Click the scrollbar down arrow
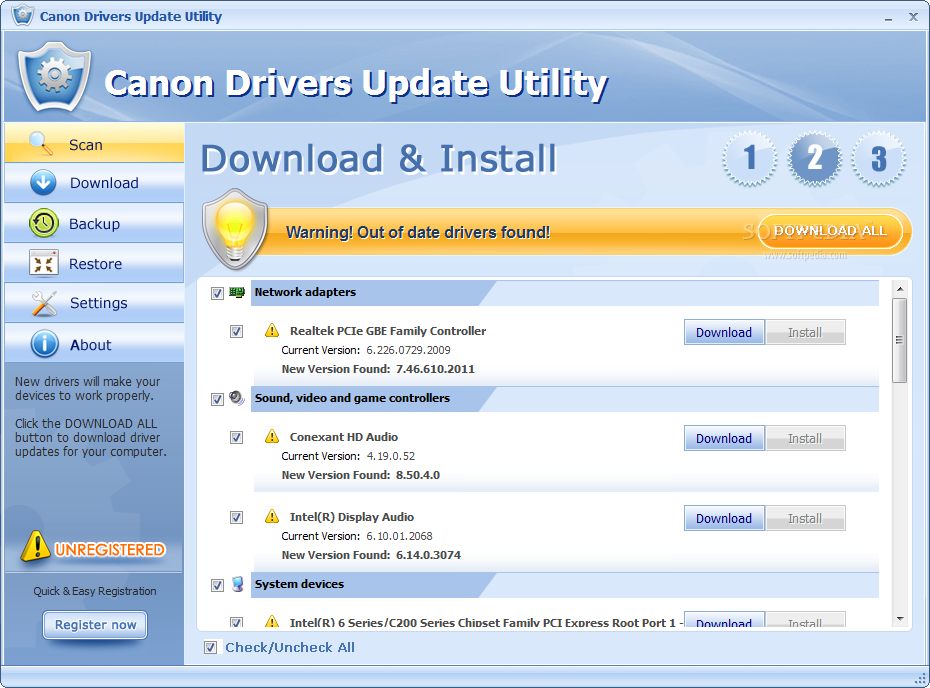This screenshot has width=930, height=688. (899, 619)
